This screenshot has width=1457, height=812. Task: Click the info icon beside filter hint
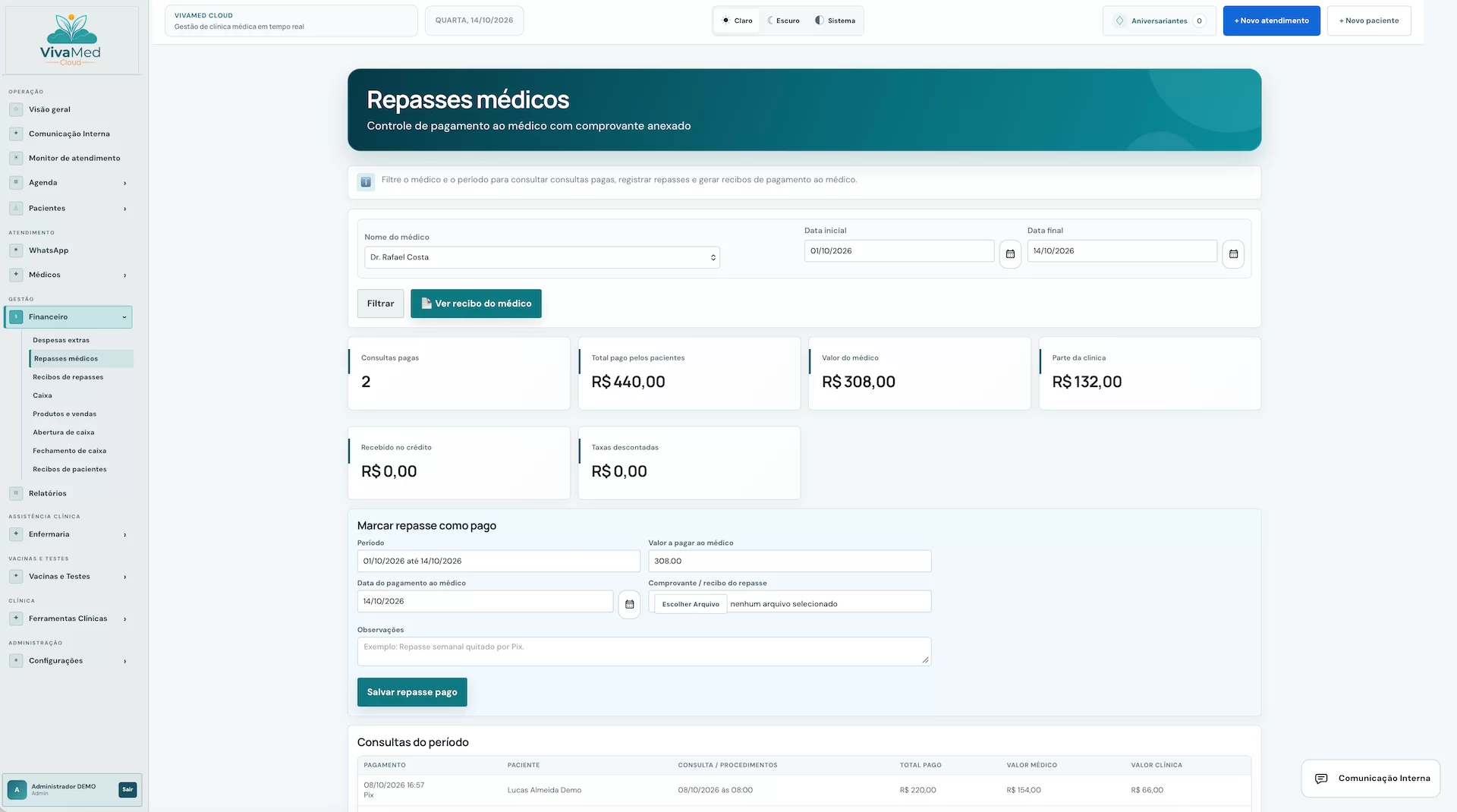coord(366,182)
